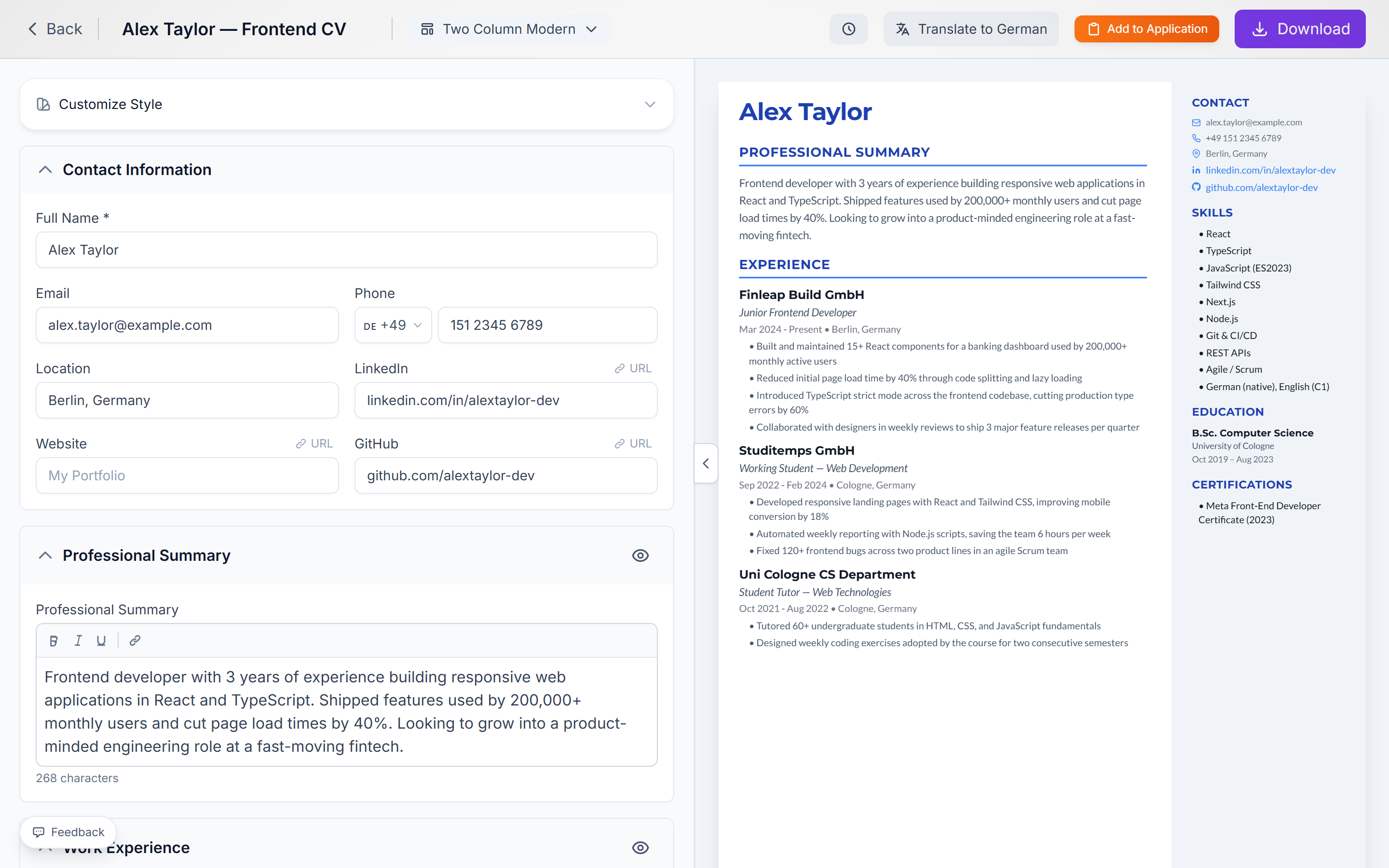Open version history clock icon

(848, 29)
